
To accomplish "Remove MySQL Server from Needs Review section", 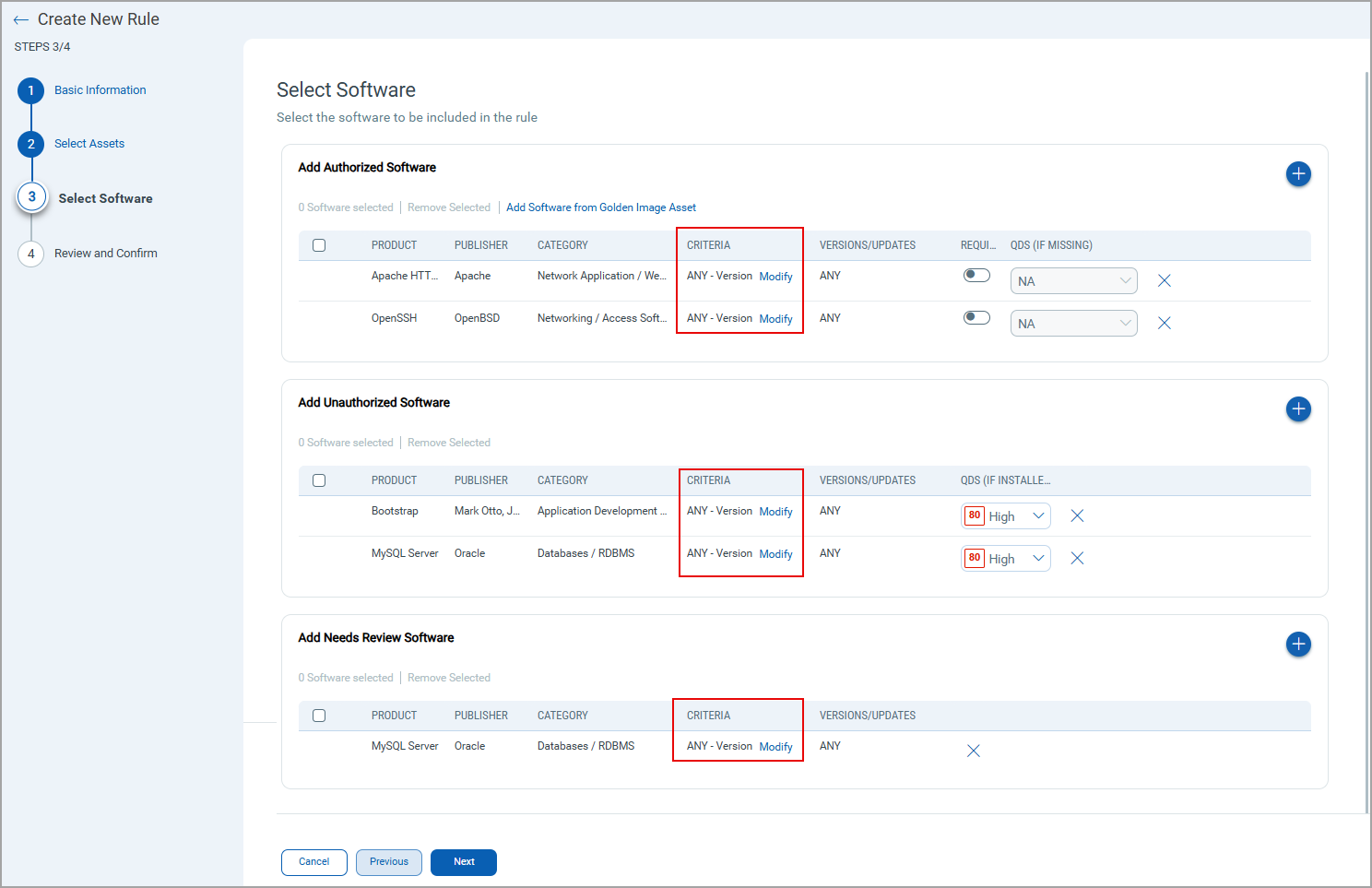I will [973, 750].
